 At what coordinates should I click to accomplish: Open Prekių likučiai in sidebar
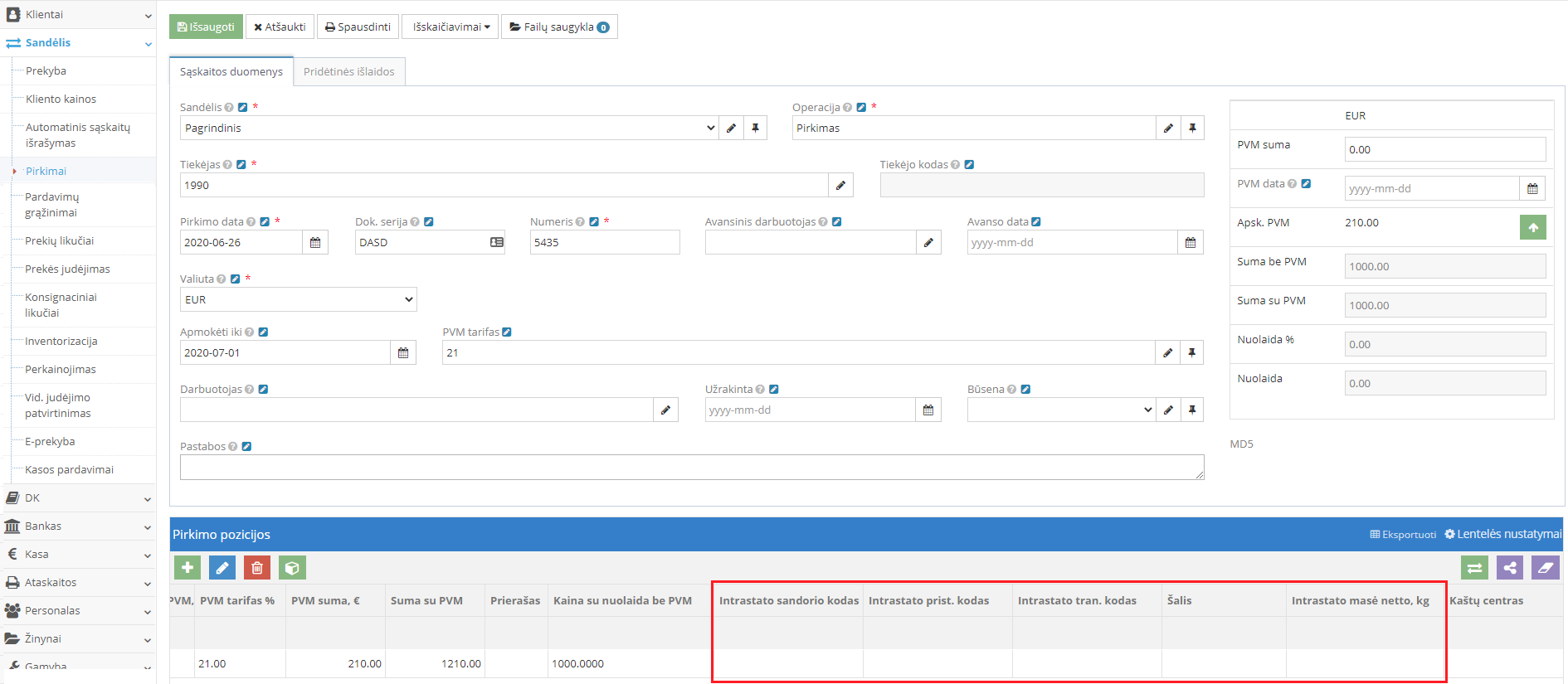60,241
